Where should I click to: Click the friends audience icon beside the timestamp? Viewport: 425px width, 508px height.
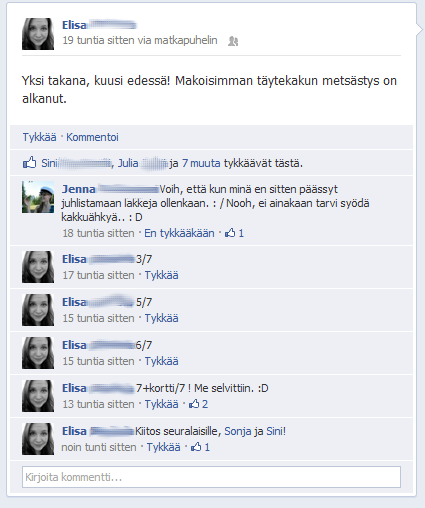(233, 41)
